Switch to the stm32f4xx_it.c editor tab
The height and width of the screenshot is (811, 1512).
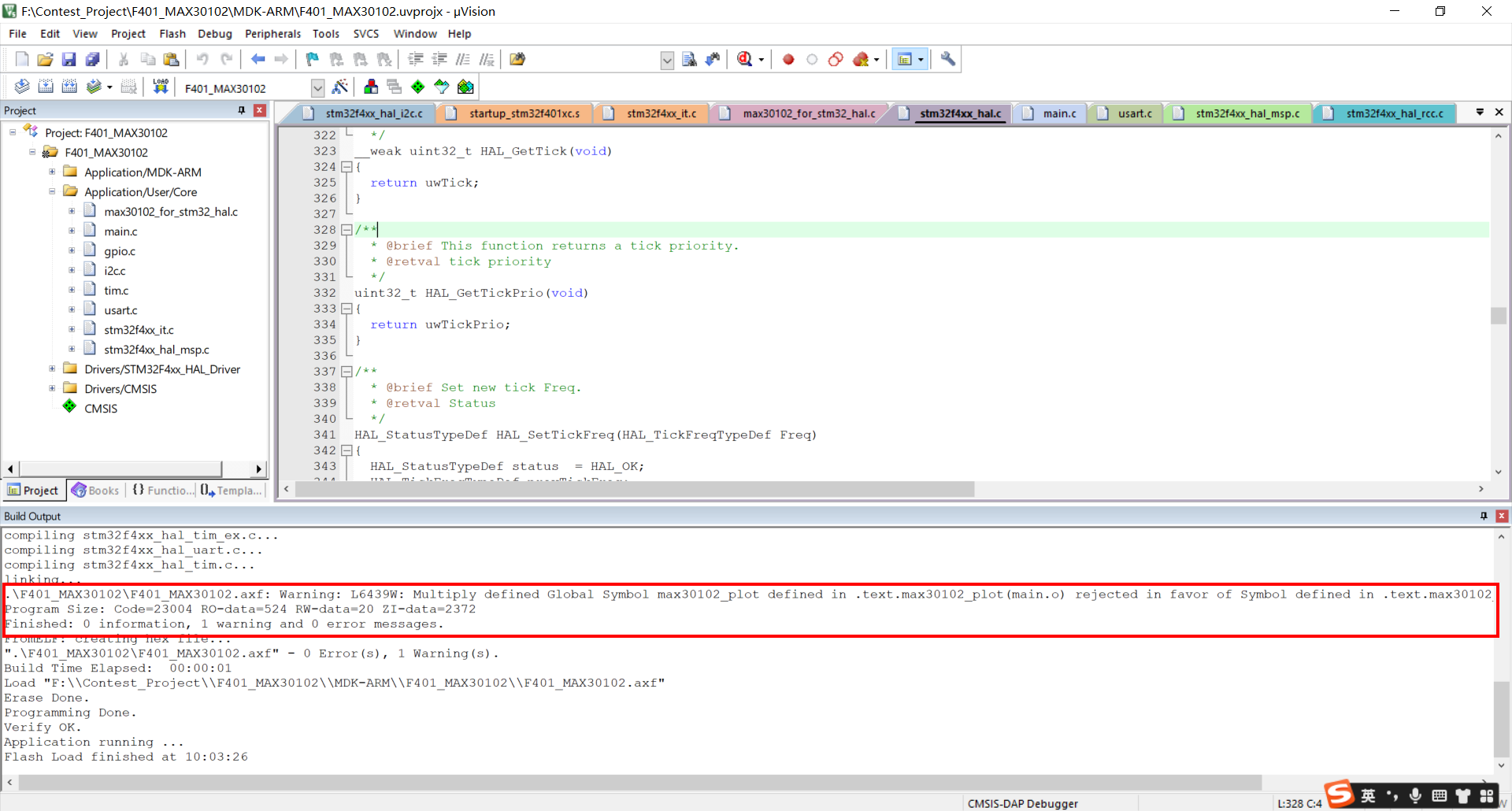coord(652,113)
